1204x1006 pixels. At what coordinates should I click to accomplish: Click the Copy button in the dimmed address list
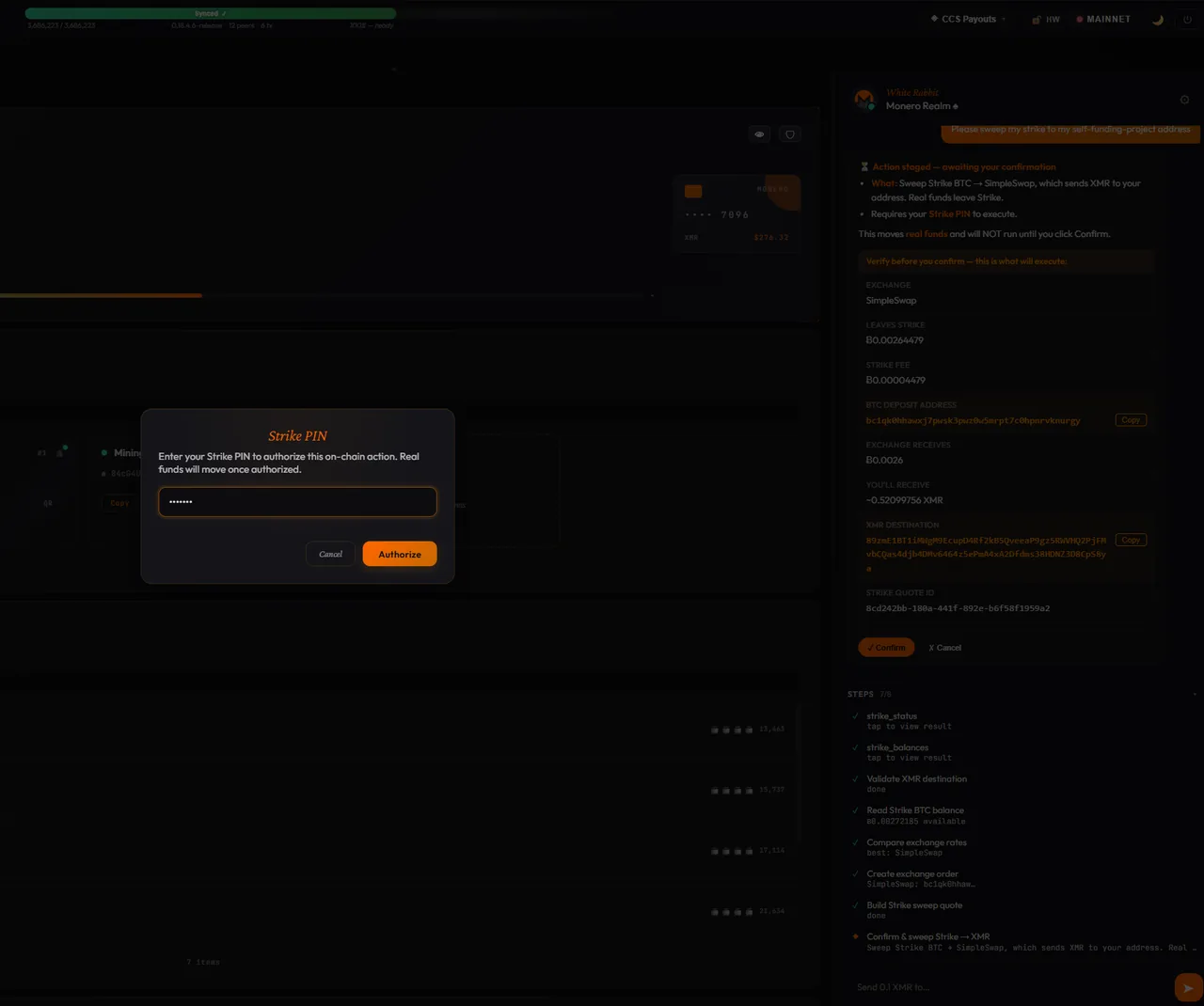pos(119,503)
